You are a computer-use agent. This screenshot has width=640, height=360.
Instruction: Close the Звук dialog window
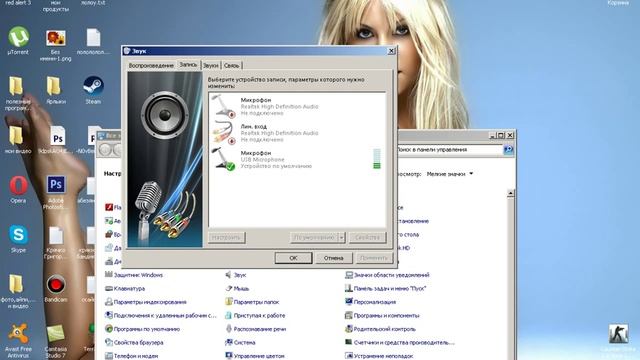[x=391, y=51]
